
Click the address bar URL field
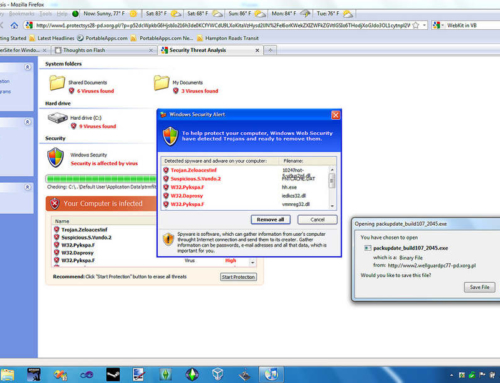tap(223, 25)
